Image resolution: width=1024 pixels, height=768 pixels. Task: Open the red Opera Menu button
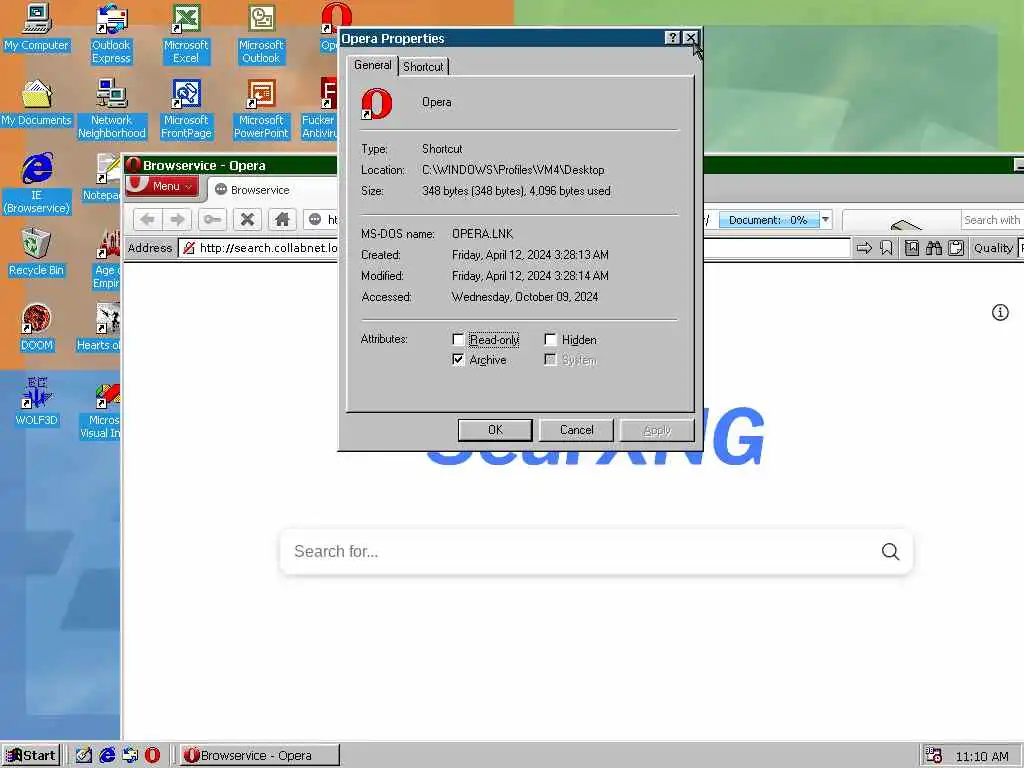coord(162,185)
